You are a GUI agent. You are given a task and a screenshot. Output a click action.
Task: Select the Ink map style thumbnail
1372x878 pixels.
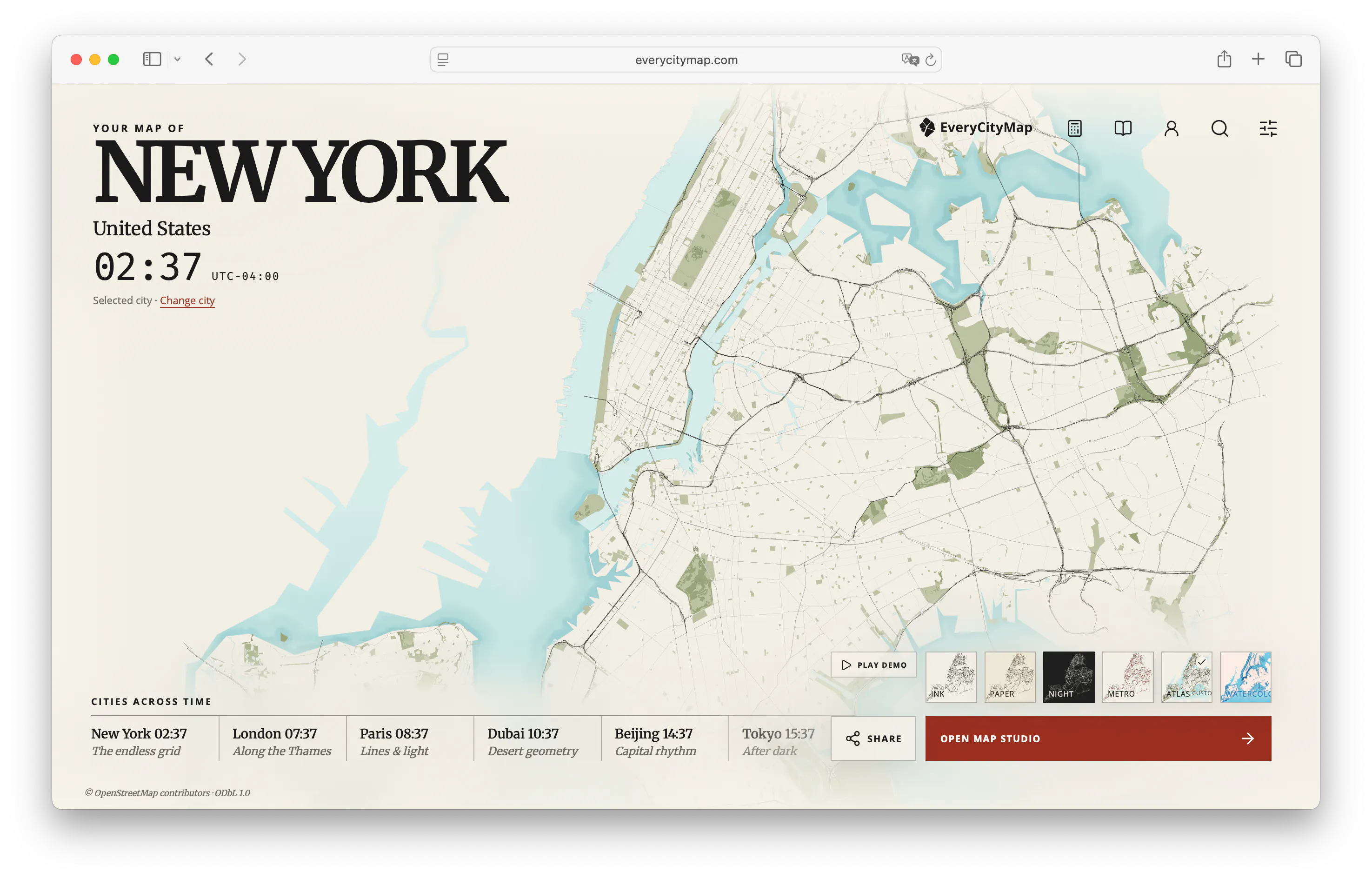(x=951, y=677)
